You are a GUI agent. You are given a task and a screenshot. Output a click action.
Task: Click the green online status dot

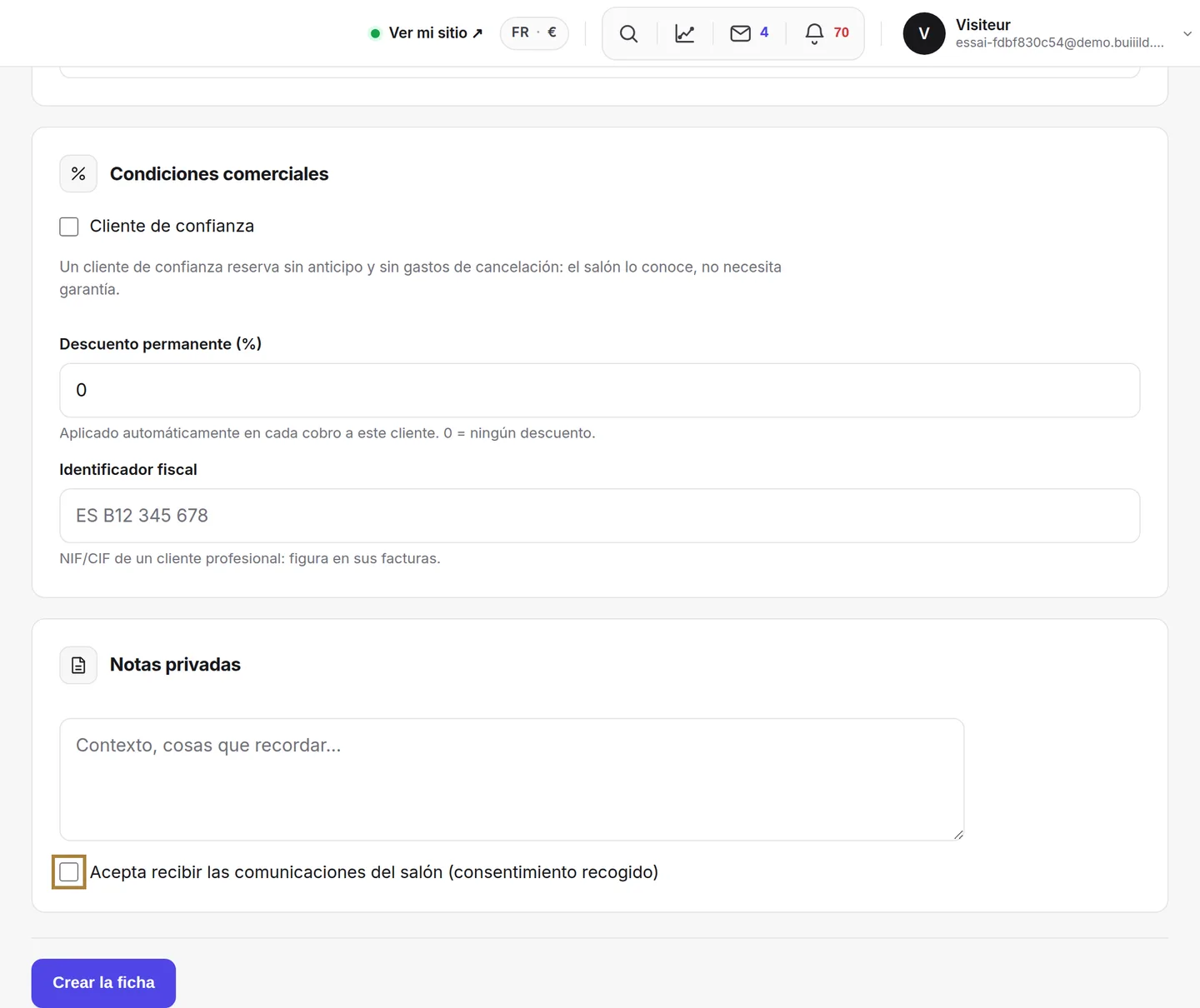click(x=375, y=33)
